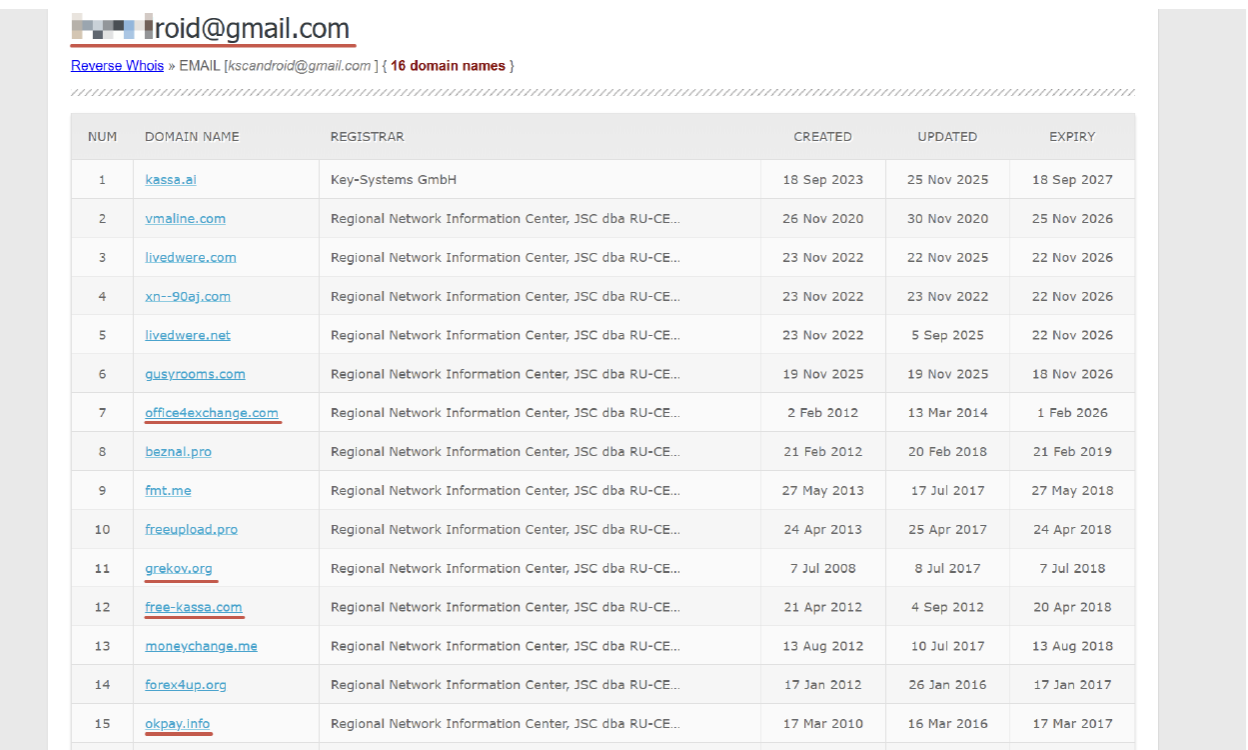Viewport: 1248px width, 750px height.
Task: Open the Reverse Whois link
Action: click(x=117, y=66)
